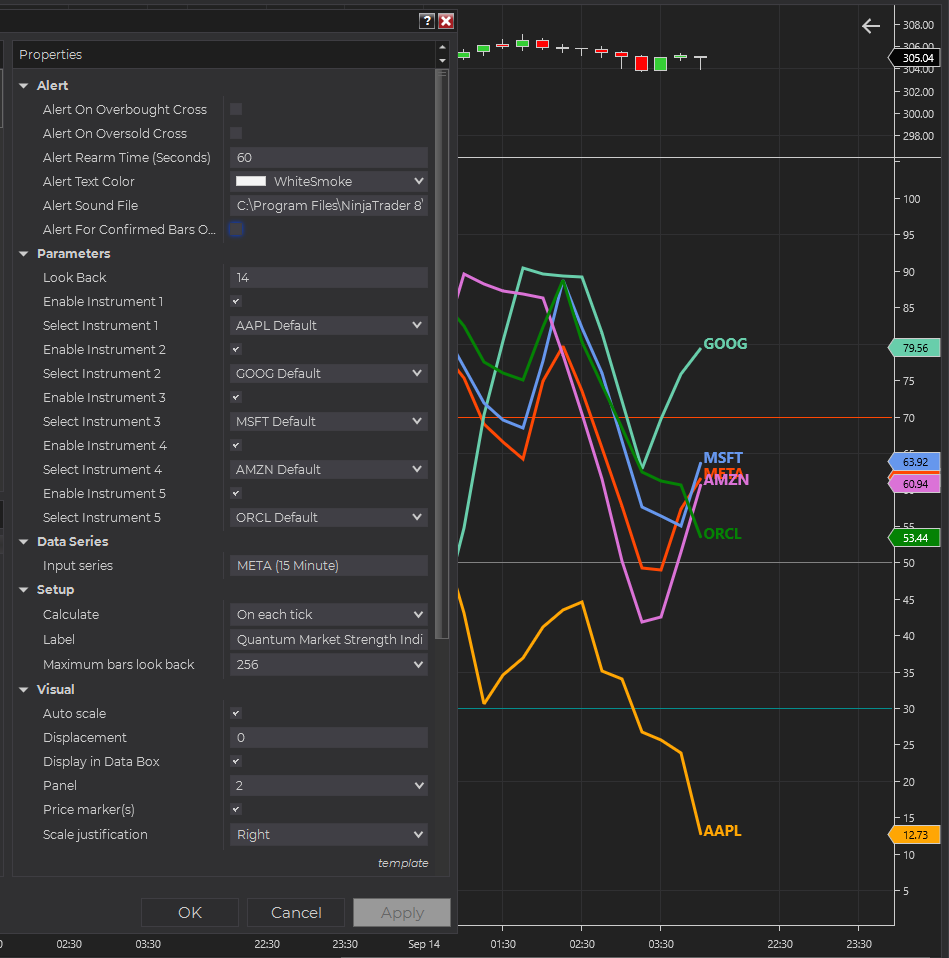The image size is (949, 958).
Task: Click the 53.44 green price marker
Action: click(914, 538)
